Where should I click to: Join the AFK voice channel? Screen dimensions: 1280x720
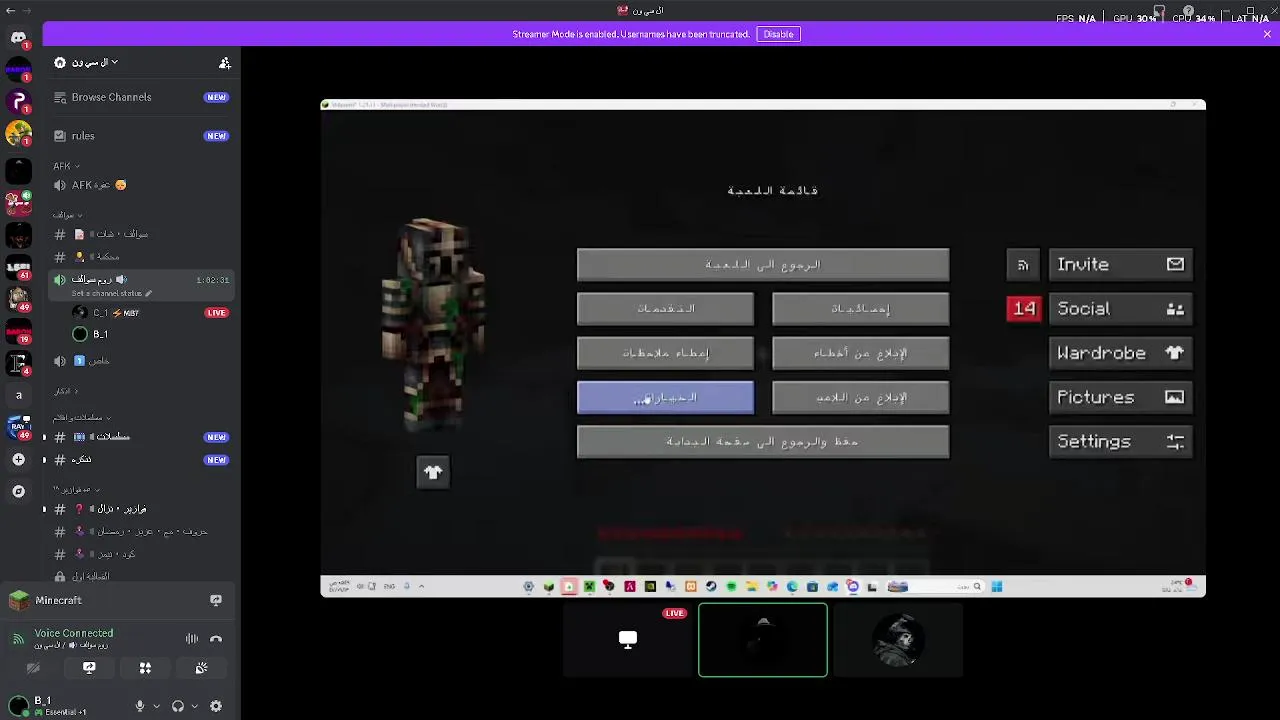[x=142, y=185]
